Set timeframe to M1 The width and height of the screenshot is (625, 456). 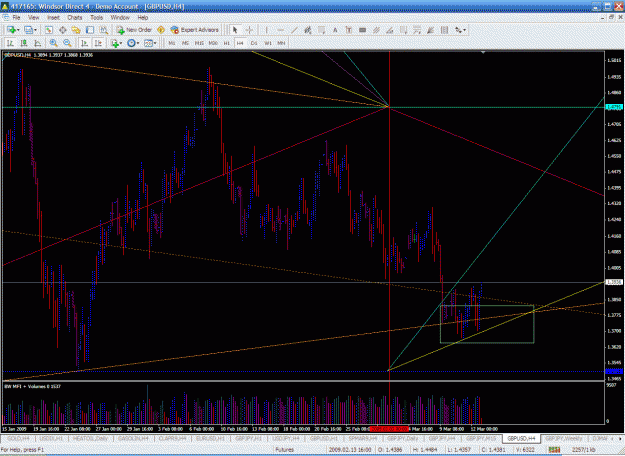[x=172, y=43]
